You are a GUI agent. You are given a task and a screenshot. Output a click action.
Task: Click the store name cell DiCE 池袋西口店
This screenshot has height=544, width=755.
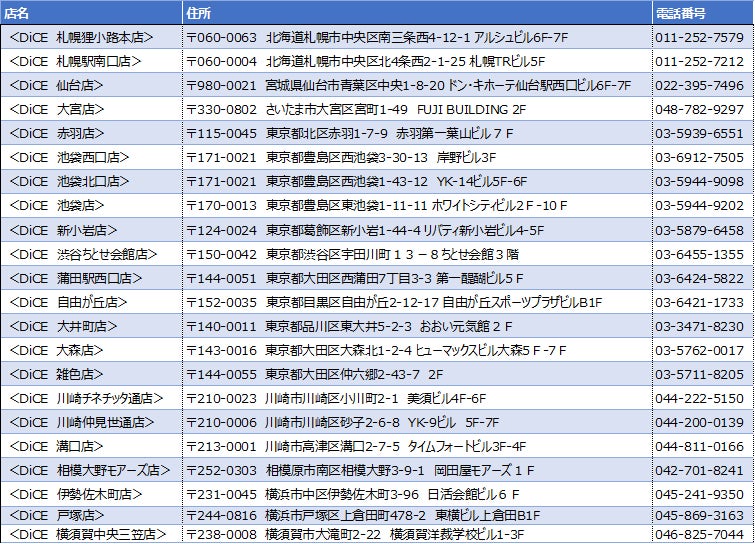coord(91,157)
